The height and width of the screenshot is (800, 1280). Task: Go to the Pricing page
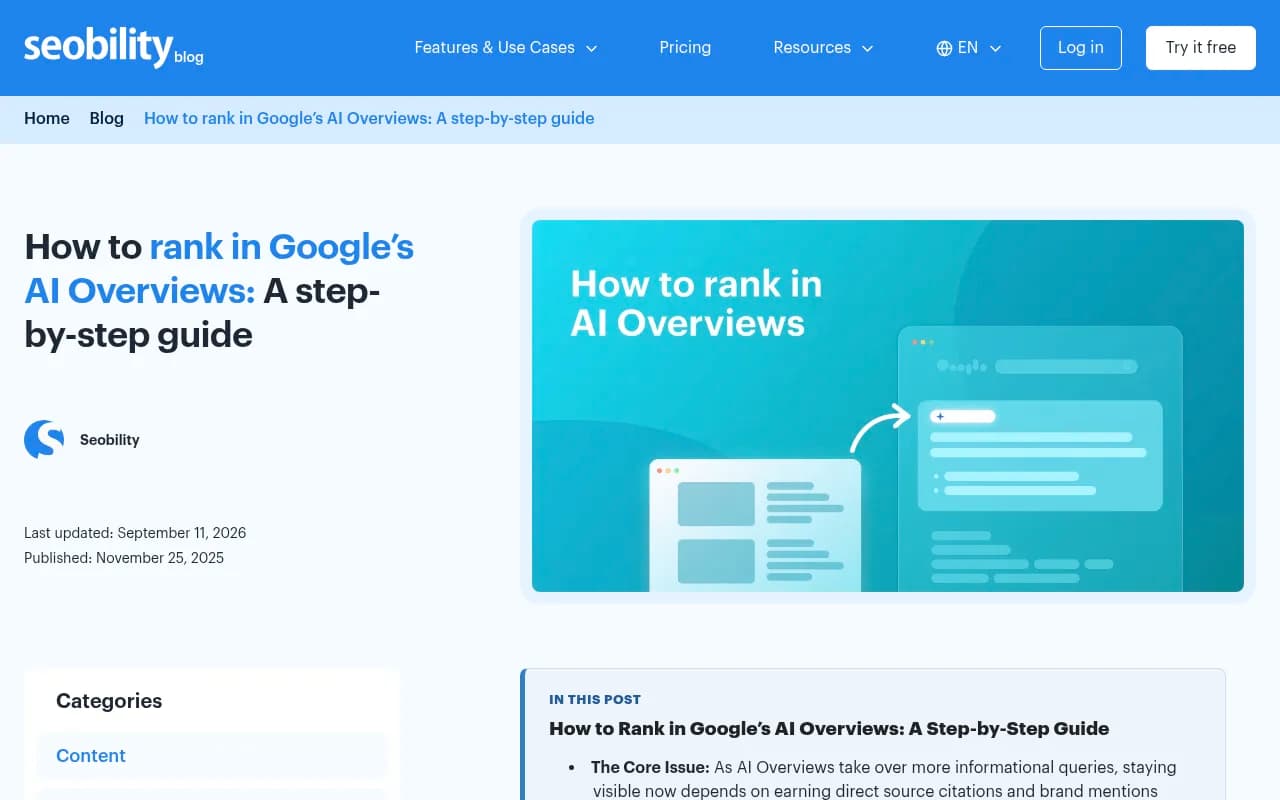coord(685,47)
